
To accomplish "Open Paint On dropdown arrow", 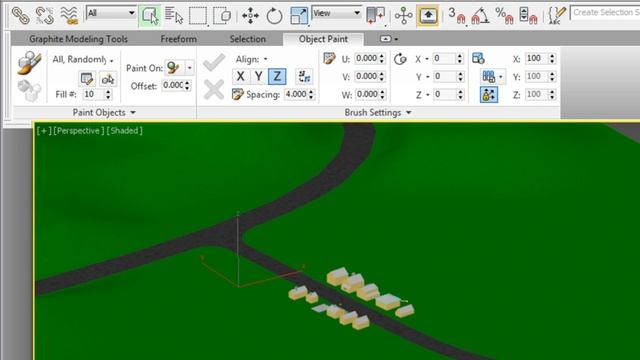I will [189, 67].
